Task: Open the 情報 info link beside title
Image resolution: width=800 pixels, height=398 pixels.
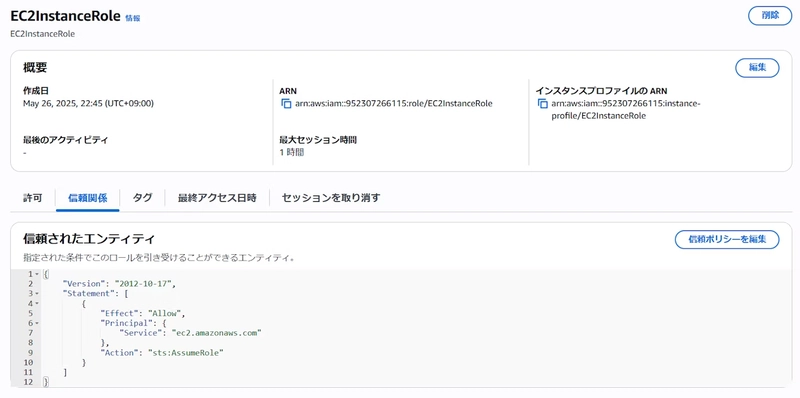Action: [133, 18]
